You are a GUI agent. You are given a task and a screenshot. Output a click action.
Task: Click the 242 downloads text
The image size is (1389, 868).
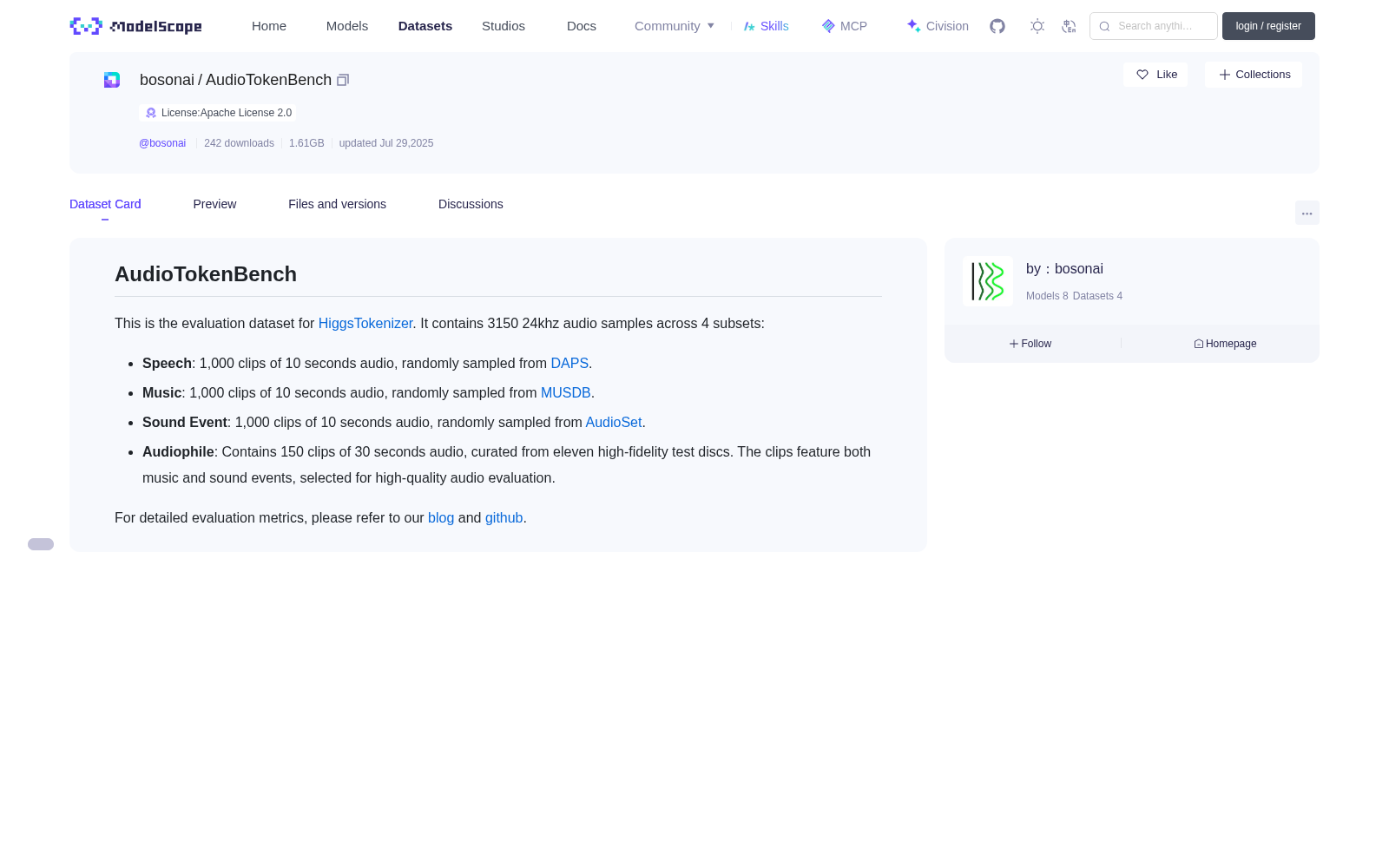pyautogui.click(x=239, y=143)
